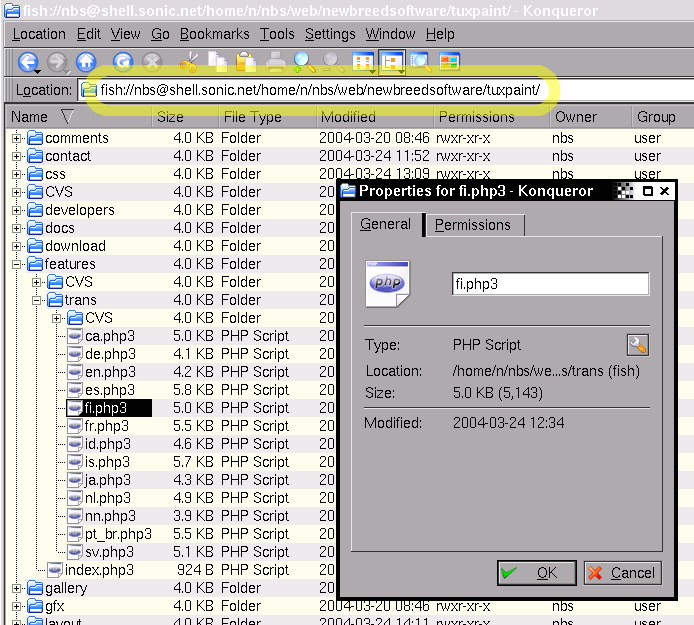Switch to the Permissions tab
The image size is (694, 625).
(473, 225)
